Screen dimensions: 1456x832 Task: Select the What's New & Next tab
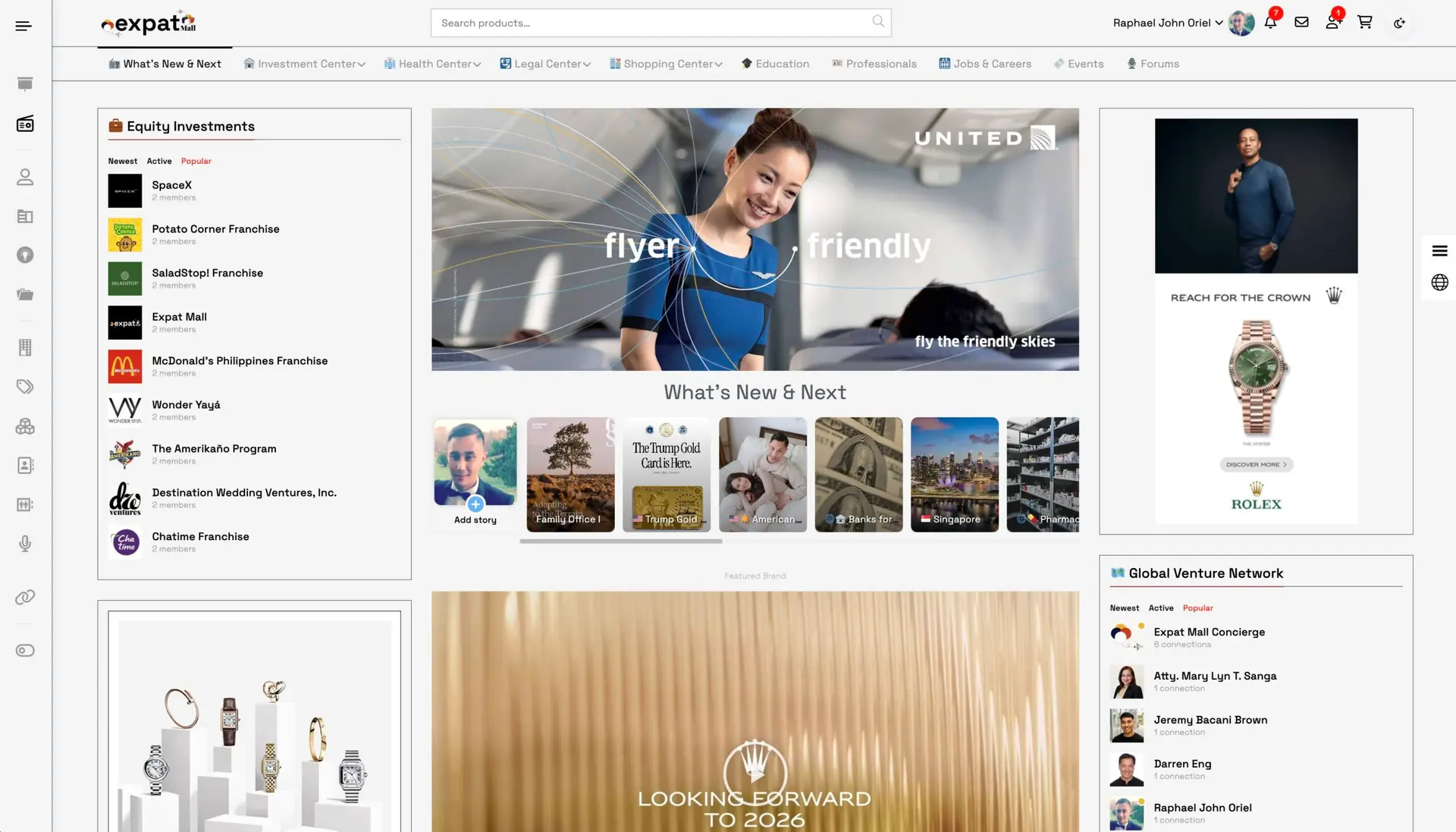pyautogui.click(x=165, y=64)
